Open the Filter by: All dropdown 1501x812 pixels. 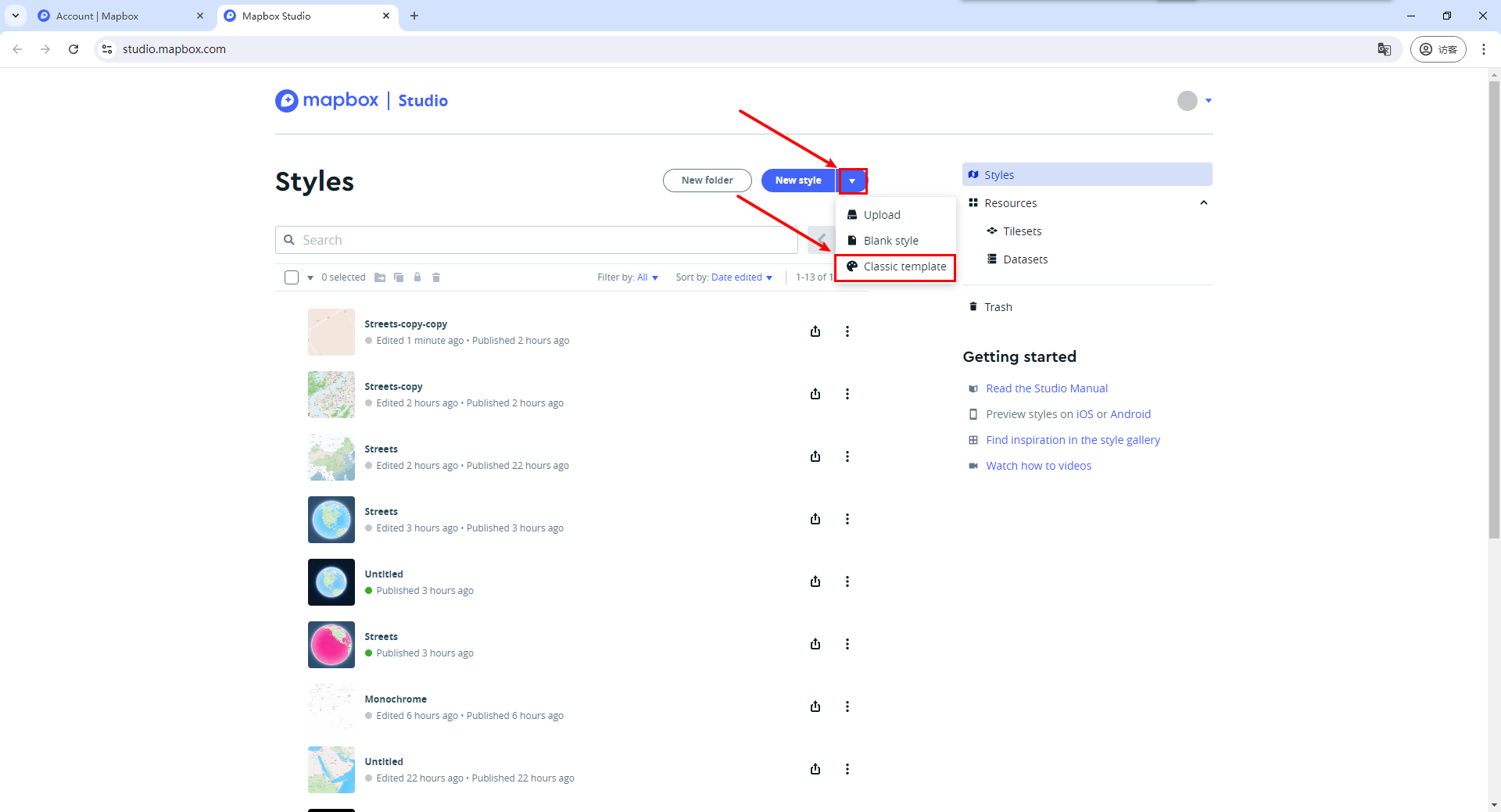pyautogui.click(x=628, y=277)
